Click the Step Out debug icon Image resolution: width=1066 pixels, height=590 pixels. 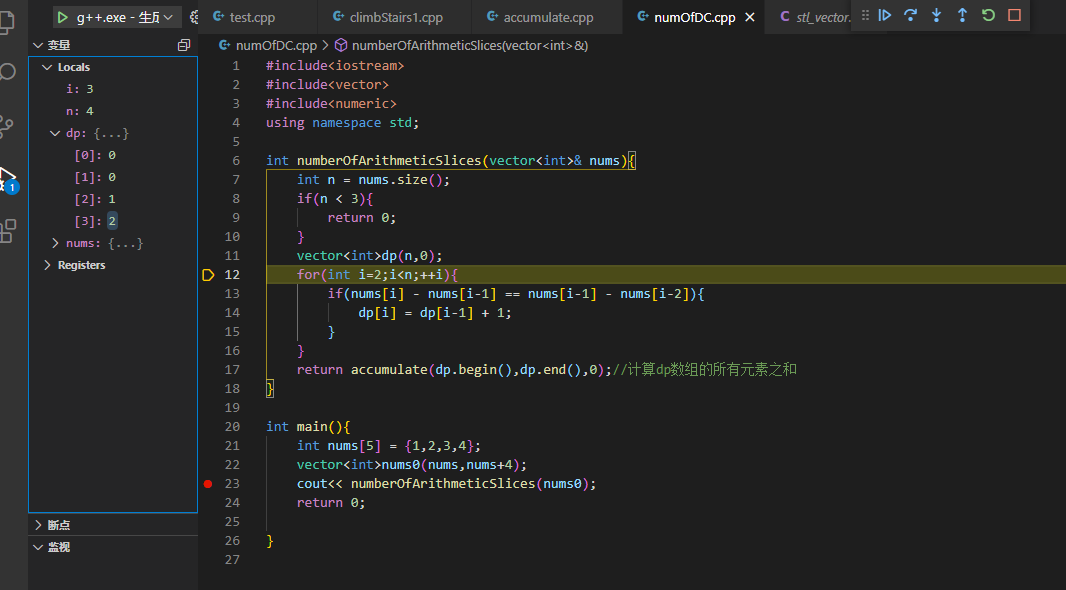click(x=962, y=15)
